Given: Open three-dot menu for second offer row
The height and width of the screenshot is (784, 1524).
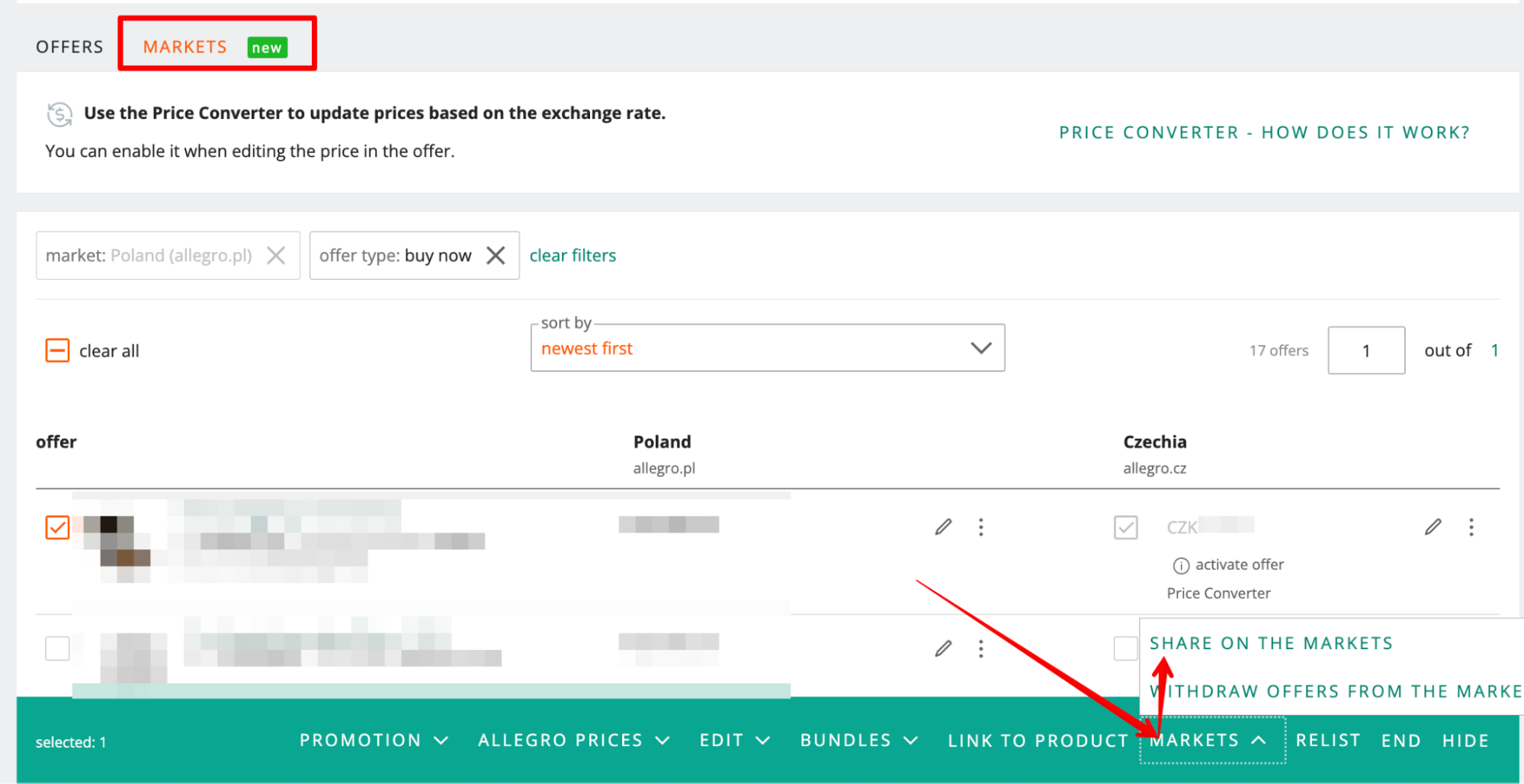Looking at the screenshot, I should pos(981,648).
